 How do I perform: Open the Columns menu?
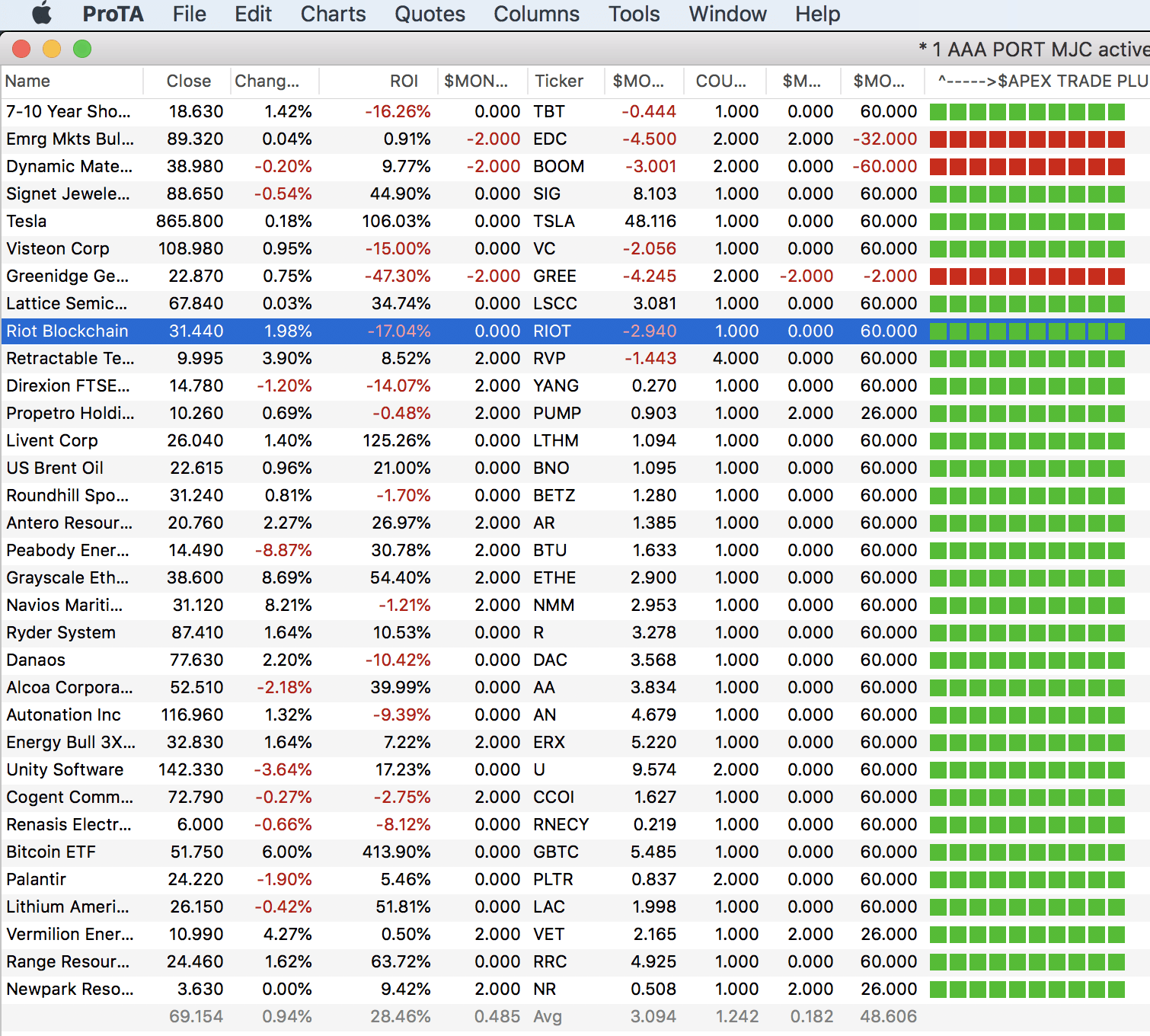(x=537, y=14)
